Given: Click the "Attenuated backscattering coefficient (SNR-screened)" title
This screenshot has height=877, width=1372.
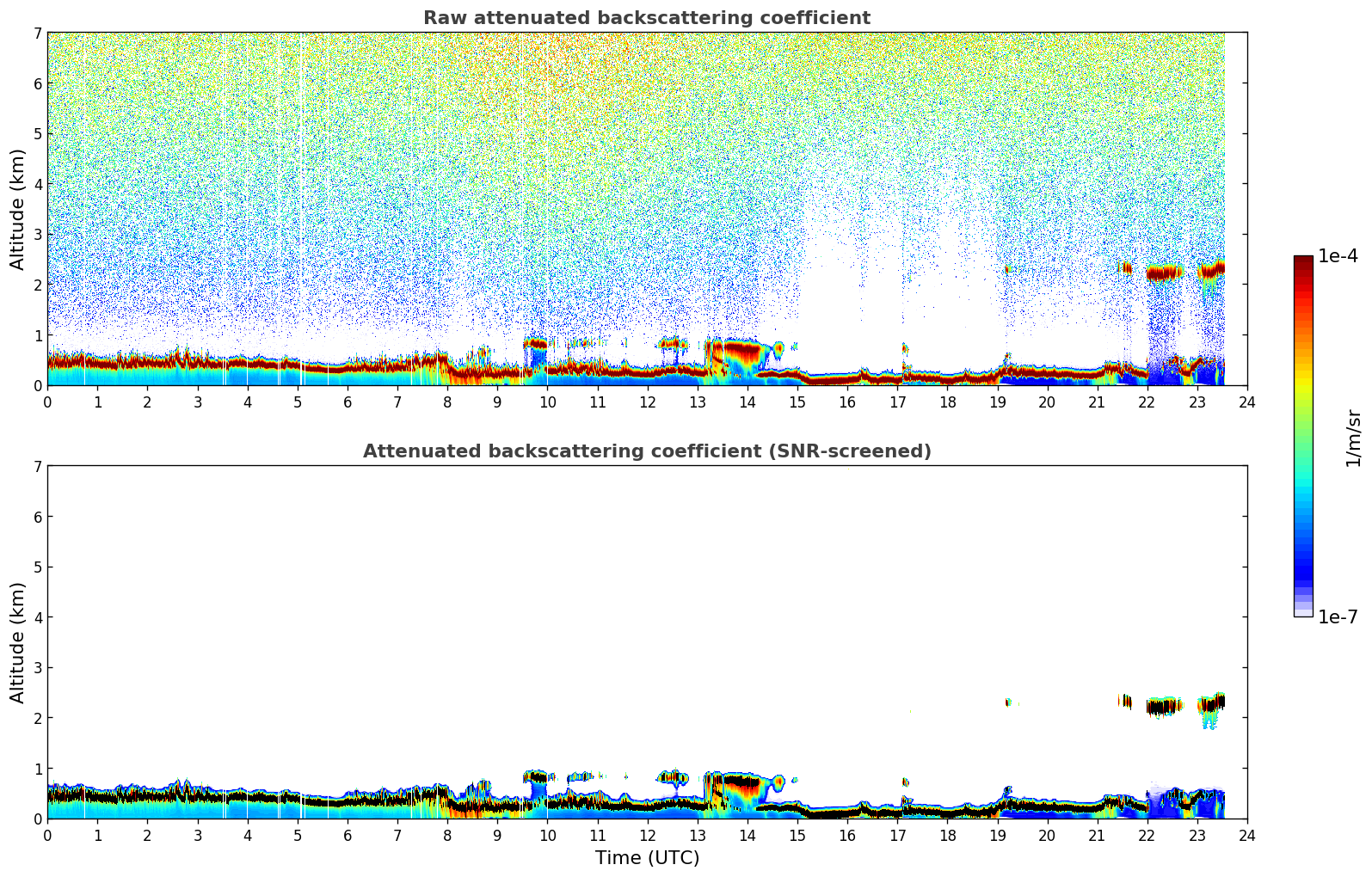Looking at the screenshot, I should (646, 451).
